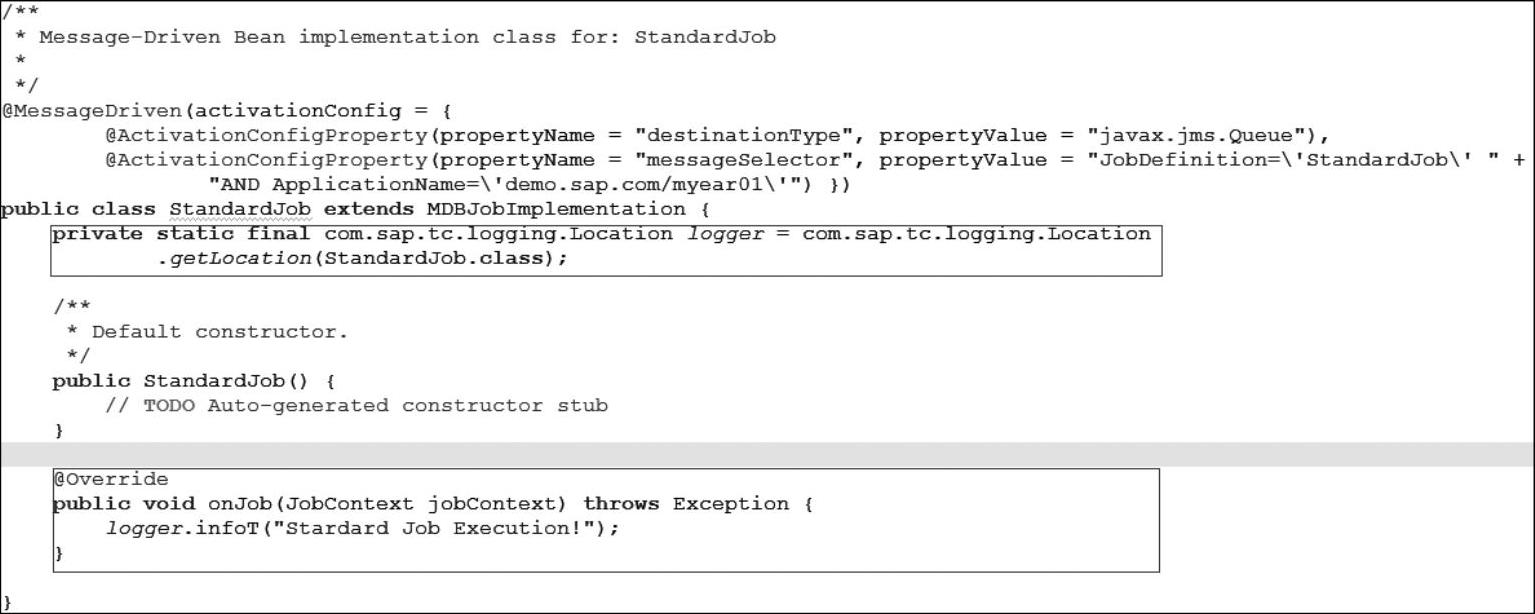Place cursor on class name StandardJob
Image resolution: width=1535 pixels, height=614 pixels.
[240, 209]
